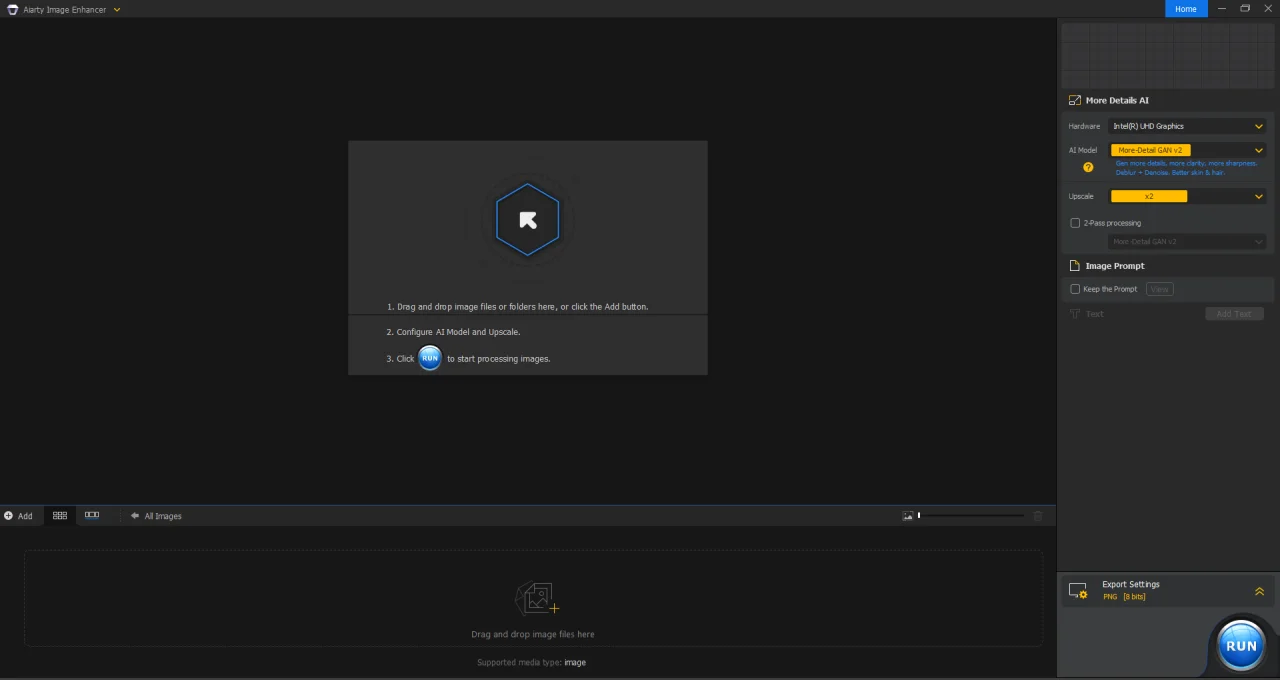Click the Add Text button
The height and width of the screenshot is (680, 1280).
click(x=1234, y=314)
